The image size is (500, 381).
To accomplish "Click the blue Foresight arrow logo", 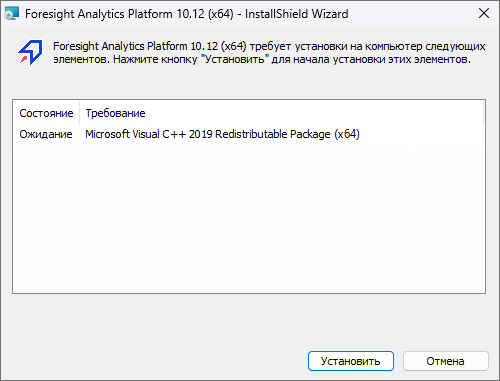I will (x=30, y=52).
